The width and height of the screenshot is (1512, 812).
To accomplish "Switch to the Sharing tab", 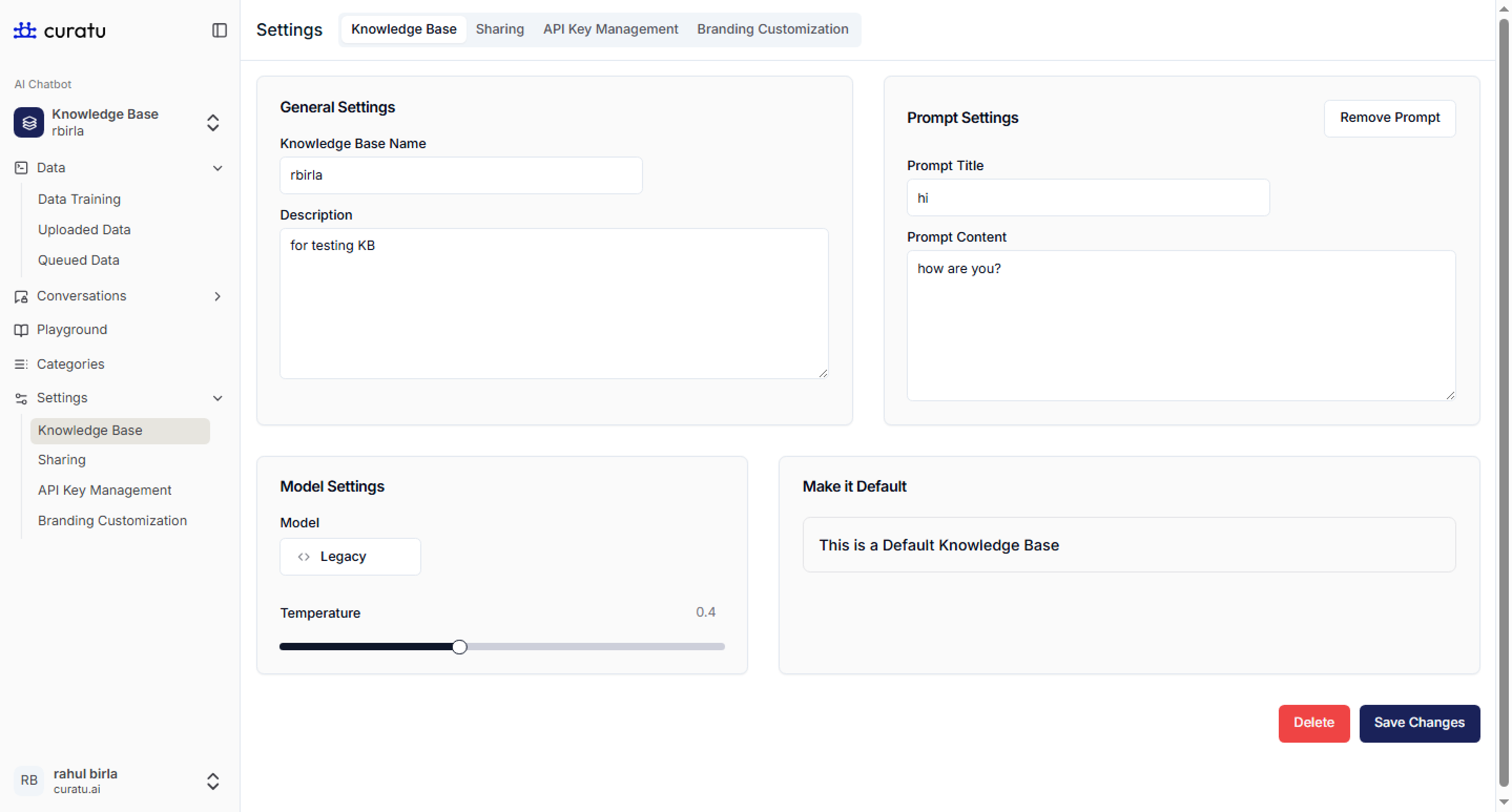I will 500,29.
